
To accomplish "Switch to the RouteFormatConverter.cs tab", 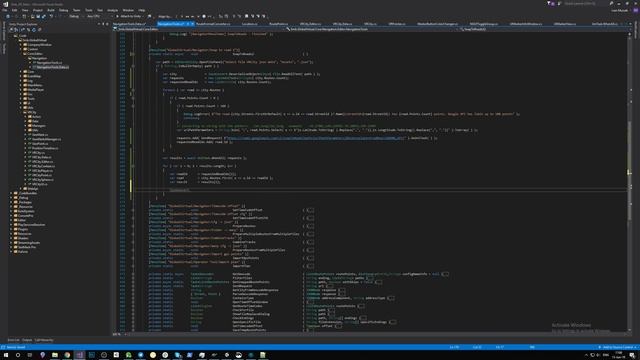I will point(213,24).
